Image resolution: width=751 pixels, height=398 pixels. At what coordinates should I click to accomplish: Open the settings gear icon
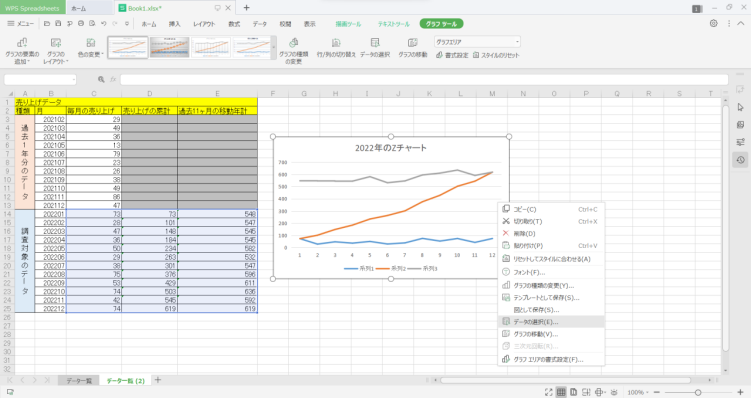point(714,23)
